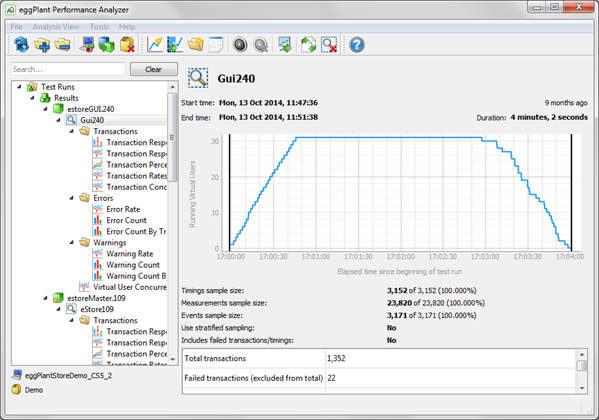The height and width of the screenshot is (420, 599).
Task: Open the Help menu
Action: pos(127,27)
